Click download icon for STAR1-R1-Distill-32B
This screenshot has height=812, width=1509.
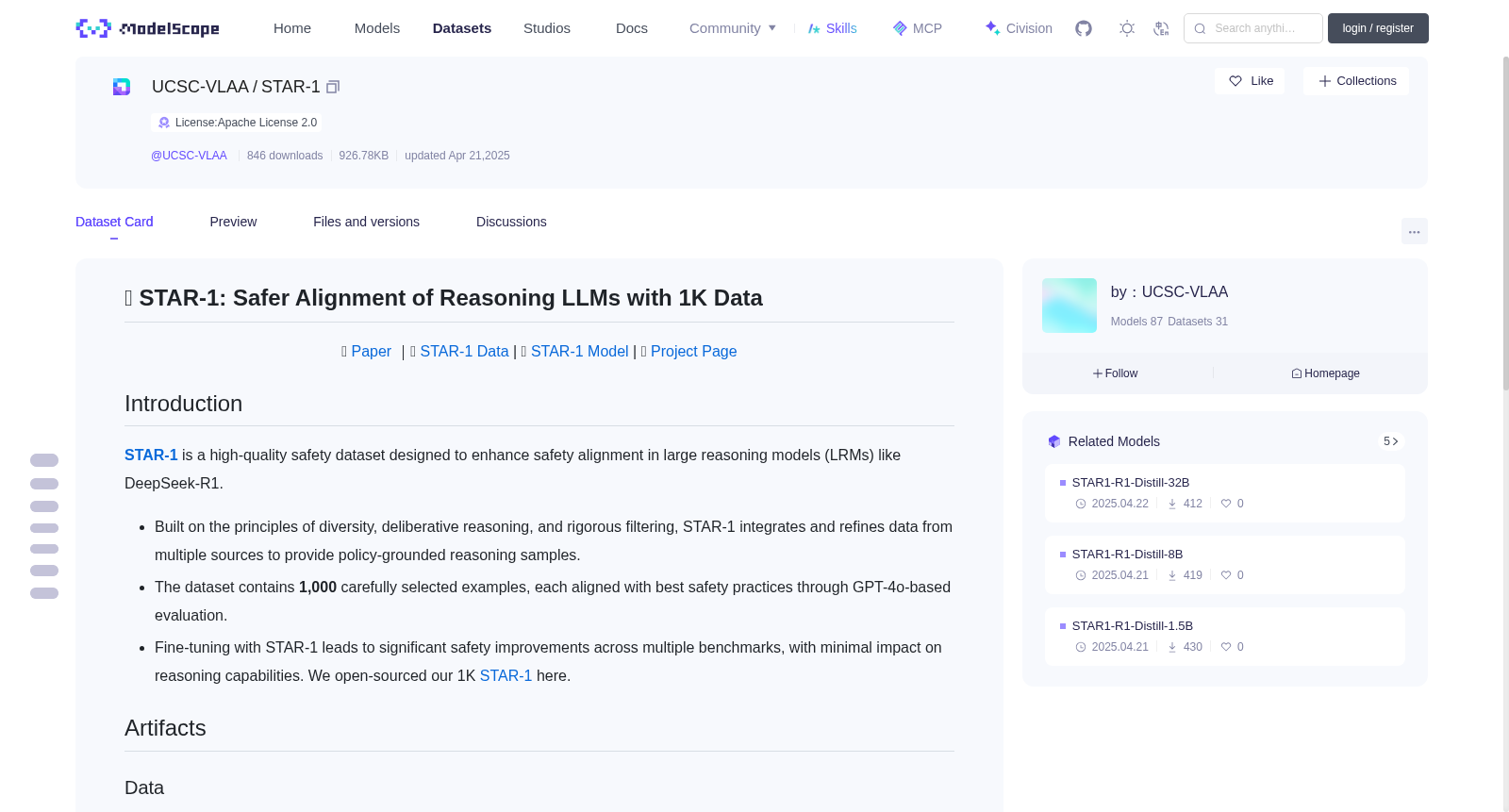1172,504
